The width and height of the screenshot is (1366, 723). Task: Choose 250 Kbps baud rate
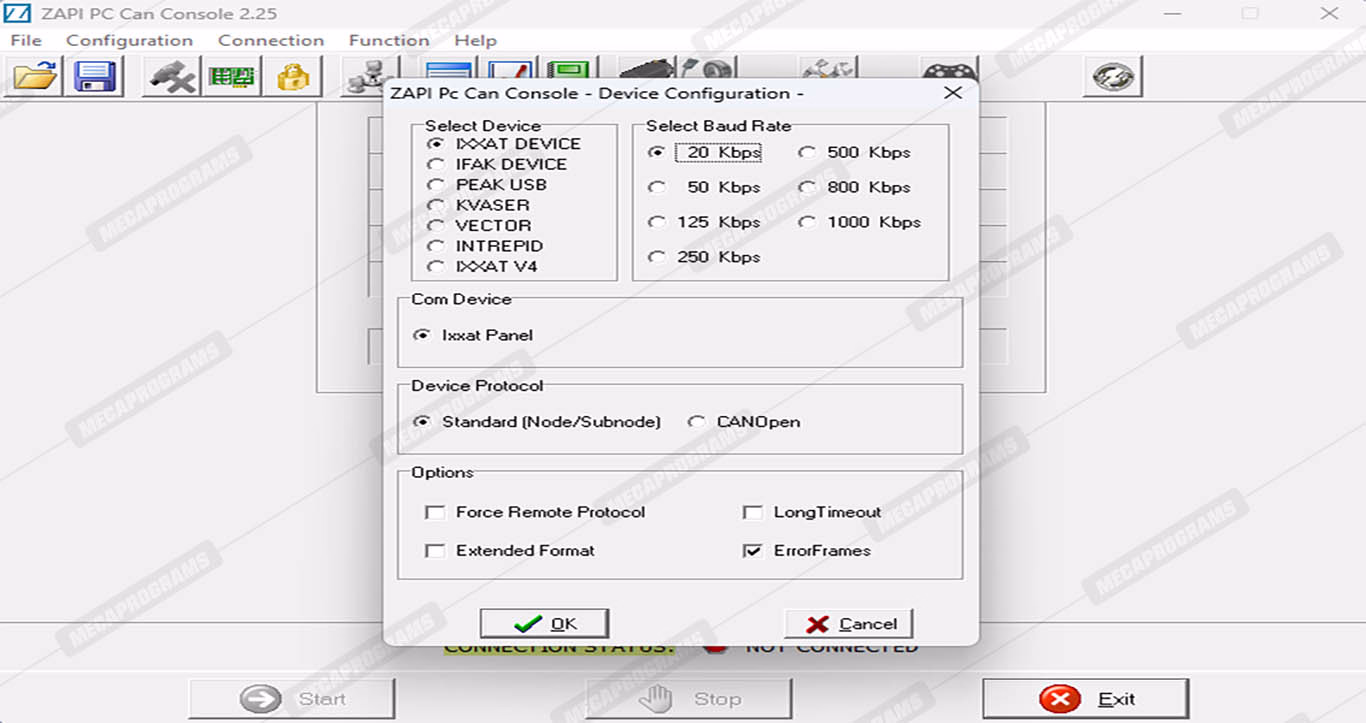(705, 257)
